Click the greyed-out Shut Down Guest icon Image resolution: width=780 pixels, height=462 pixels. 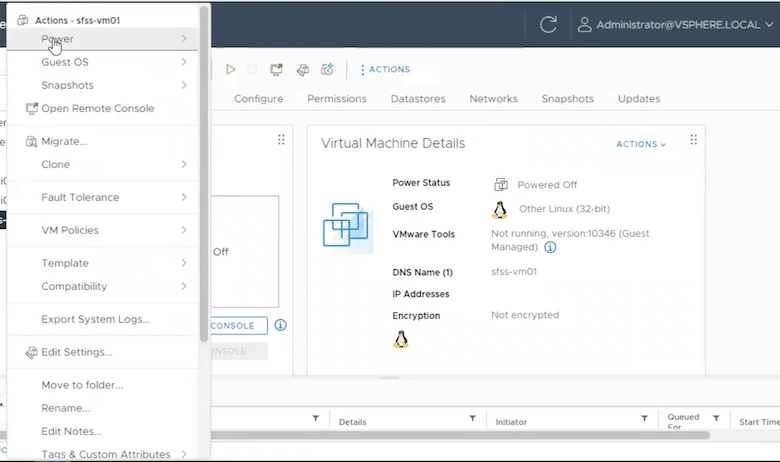point(252,69)
